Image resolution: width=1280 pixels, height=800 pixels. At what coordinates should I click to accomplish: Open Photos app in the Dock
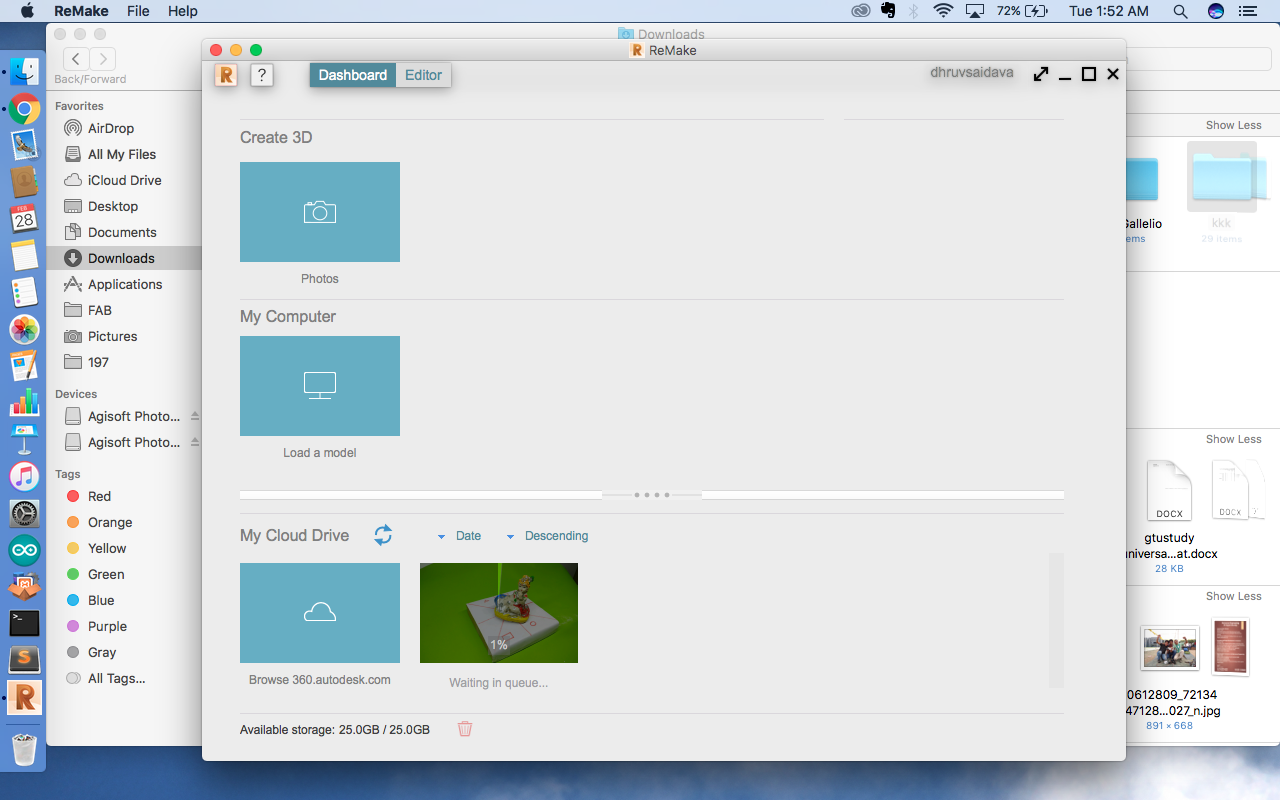coord(24,329)
